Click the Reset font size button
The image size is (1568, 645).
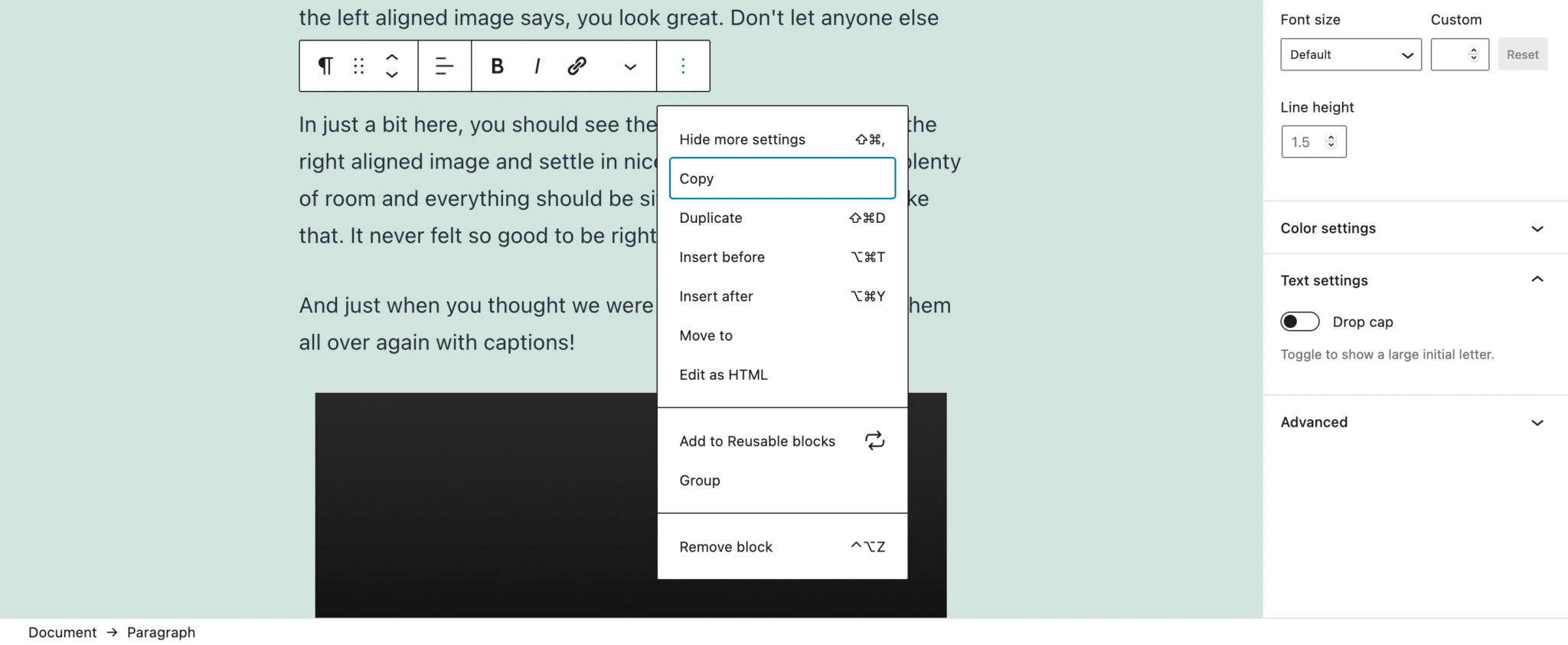(x=1522, y=54)
